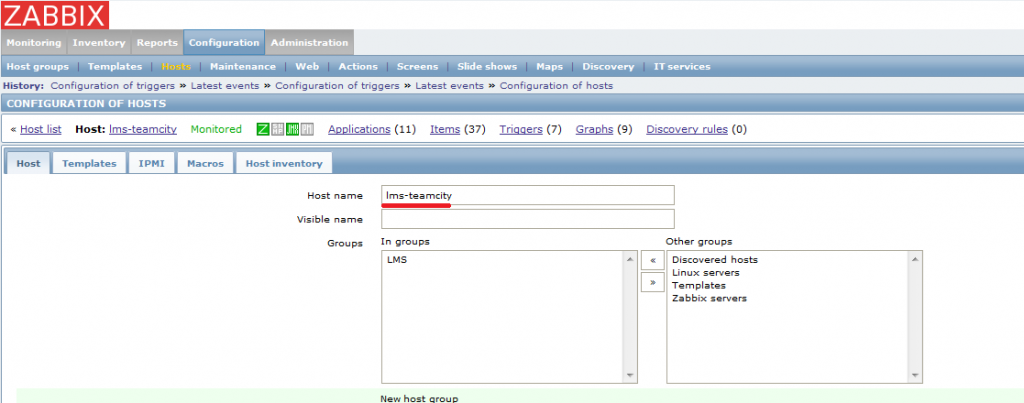Open the Web submenu
The image size is (1024, 403).
pos(307,67)
